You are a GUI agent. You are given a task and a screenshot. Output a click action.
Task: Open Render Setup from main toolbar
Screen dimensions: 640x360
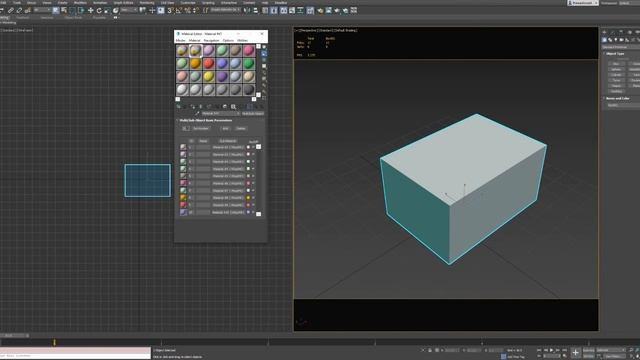tap(320, 10)
